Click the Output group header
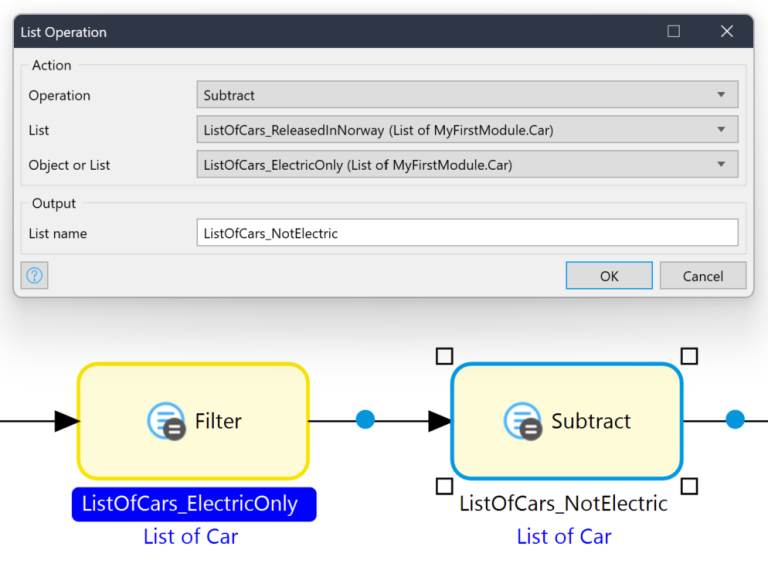Screen dimensions: 768x584 point(54,203)
